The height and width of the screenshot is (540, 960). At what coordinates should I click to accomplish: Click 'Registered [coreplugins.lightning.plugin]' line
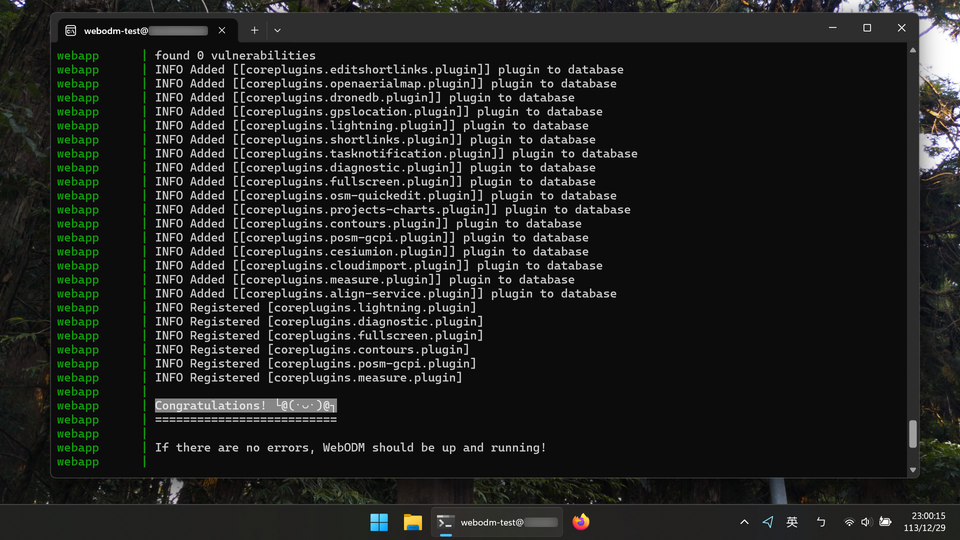pyautogui.click(x=315, y=308)
